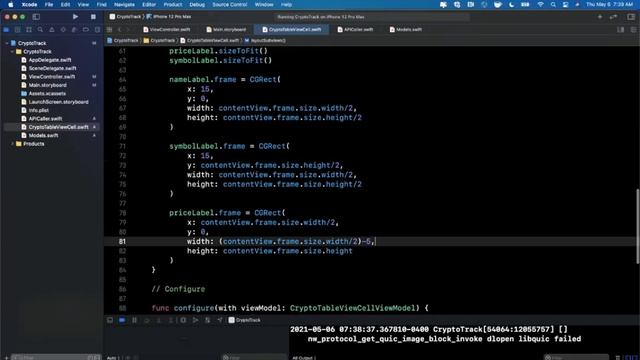Viewport: 640px width, 360px height.
Task: Open layoutSubviews() in jump bar
Action: pos(264,40)
